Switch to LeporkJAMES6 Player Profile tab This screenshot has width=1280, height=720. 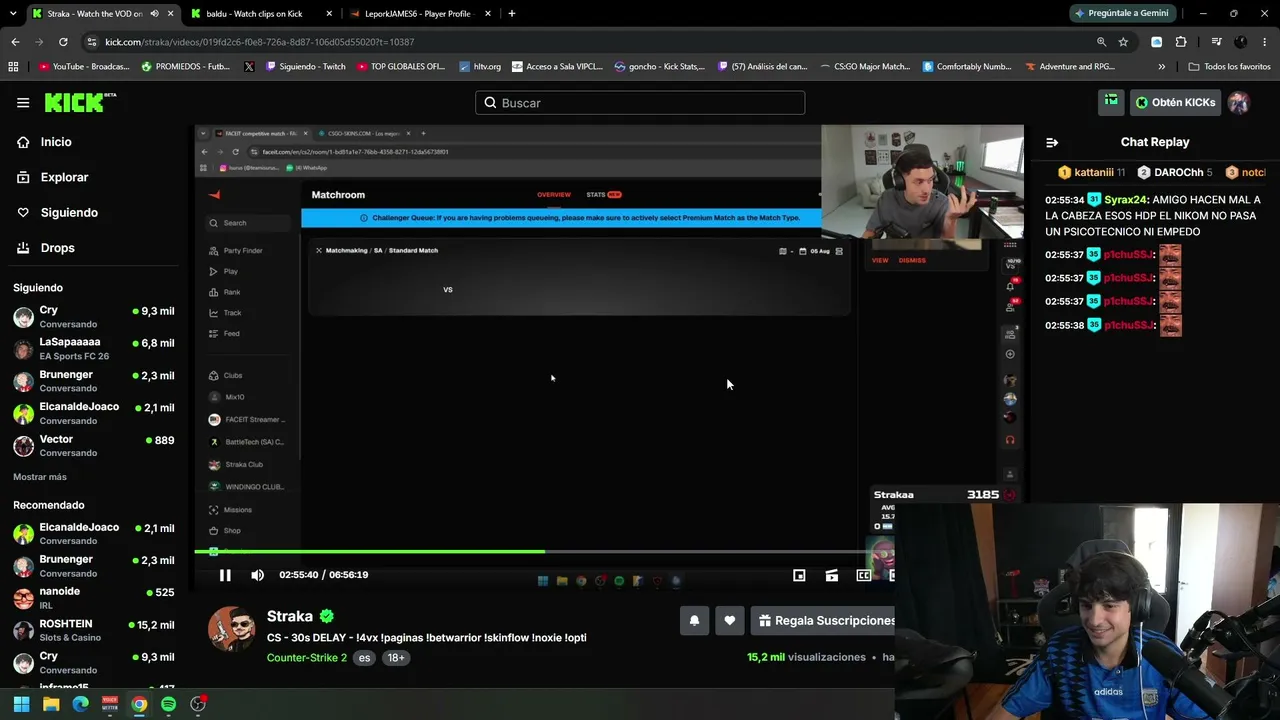[x=418, y=14]
